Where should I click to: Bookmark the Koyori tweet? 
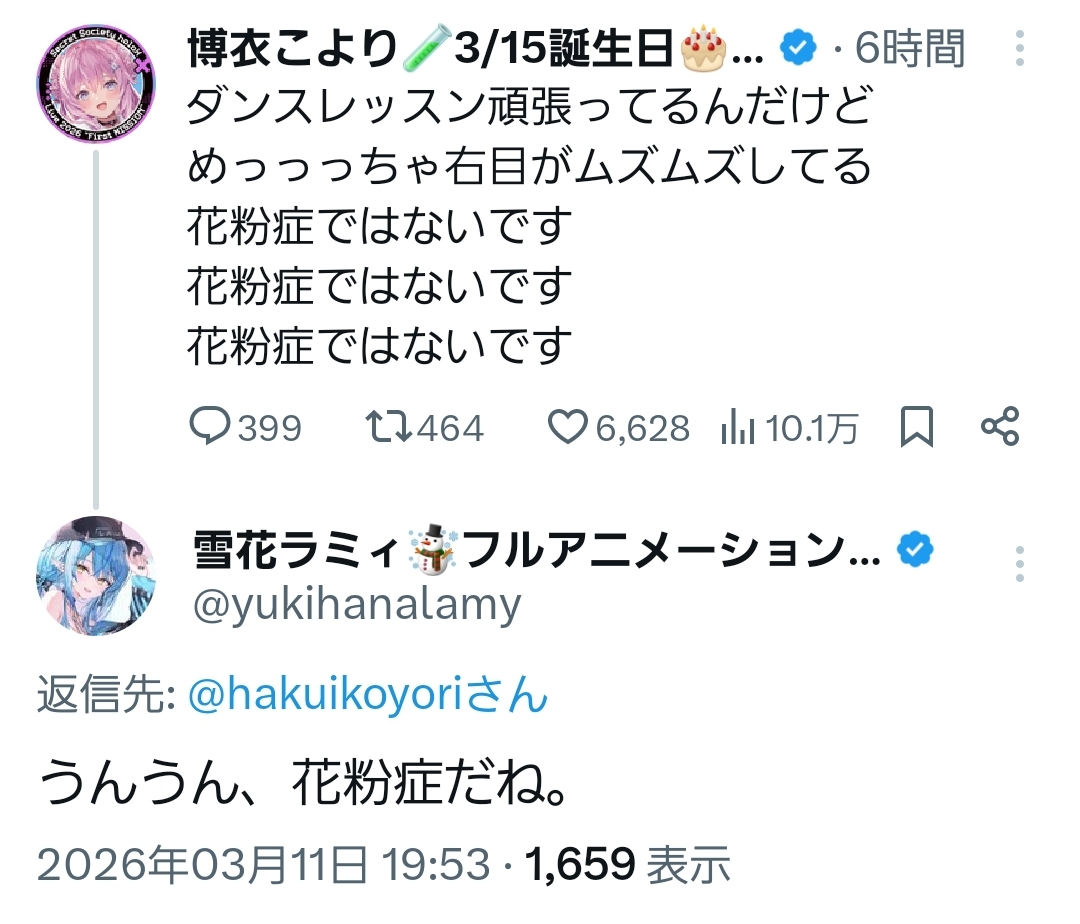click(916, 428)
